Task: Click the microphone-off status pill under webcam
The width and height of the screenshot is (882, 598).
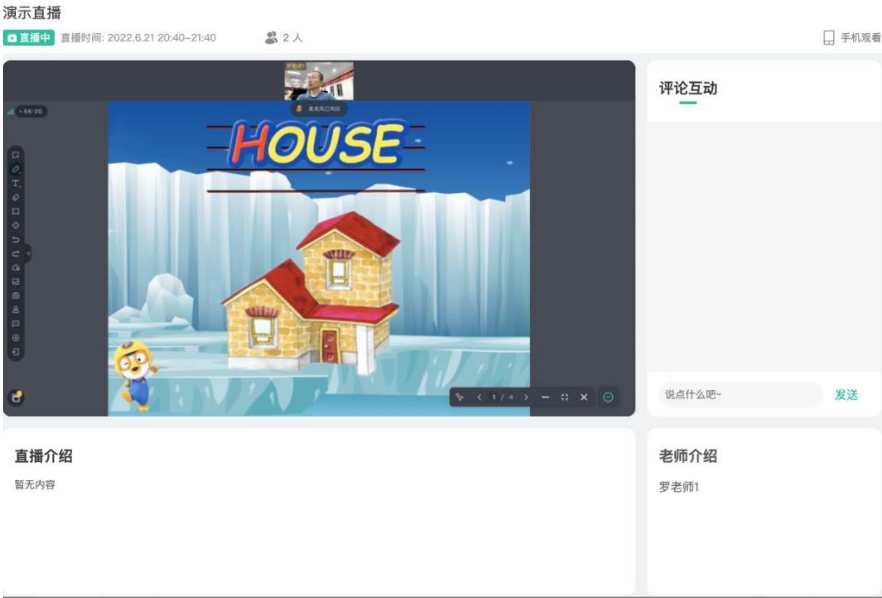Action: [x=319, y=109]
